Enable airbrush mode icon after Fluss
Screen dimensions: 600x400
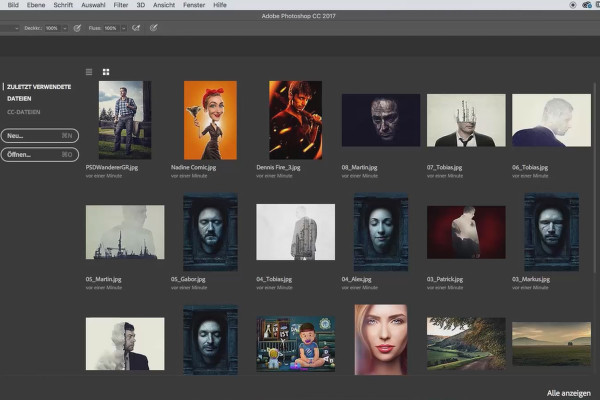[136, 28]
